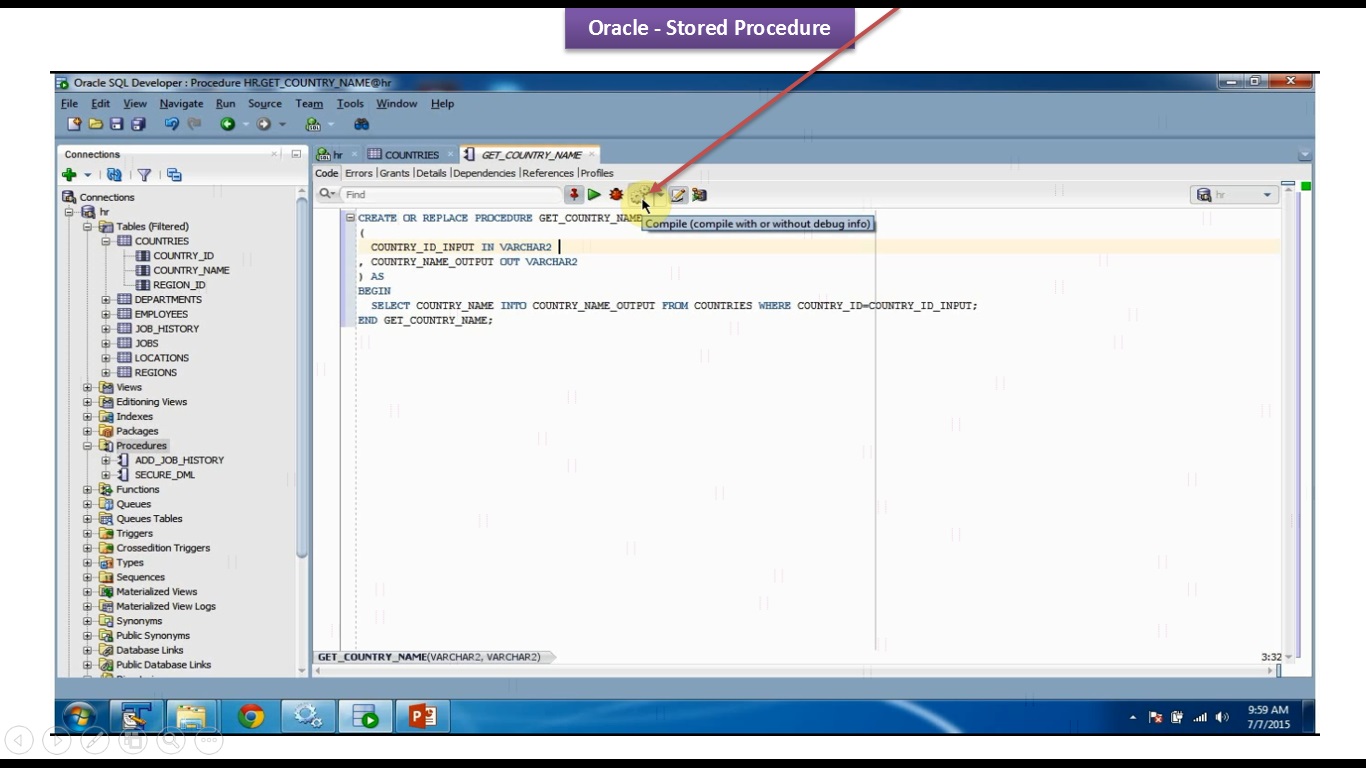Switch to the Errors sub-tab
This screenshot has width=1366, height=768.
point(358,173)
